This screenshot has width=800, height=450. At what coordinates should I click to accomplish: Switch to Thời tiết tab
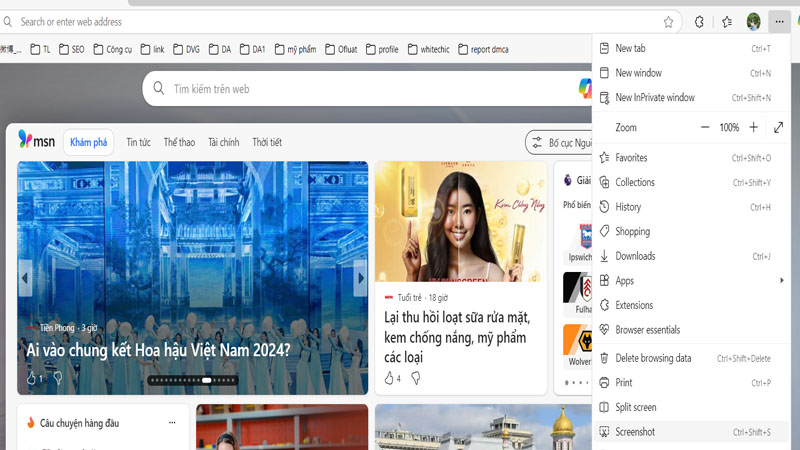(x=267, y=142)
